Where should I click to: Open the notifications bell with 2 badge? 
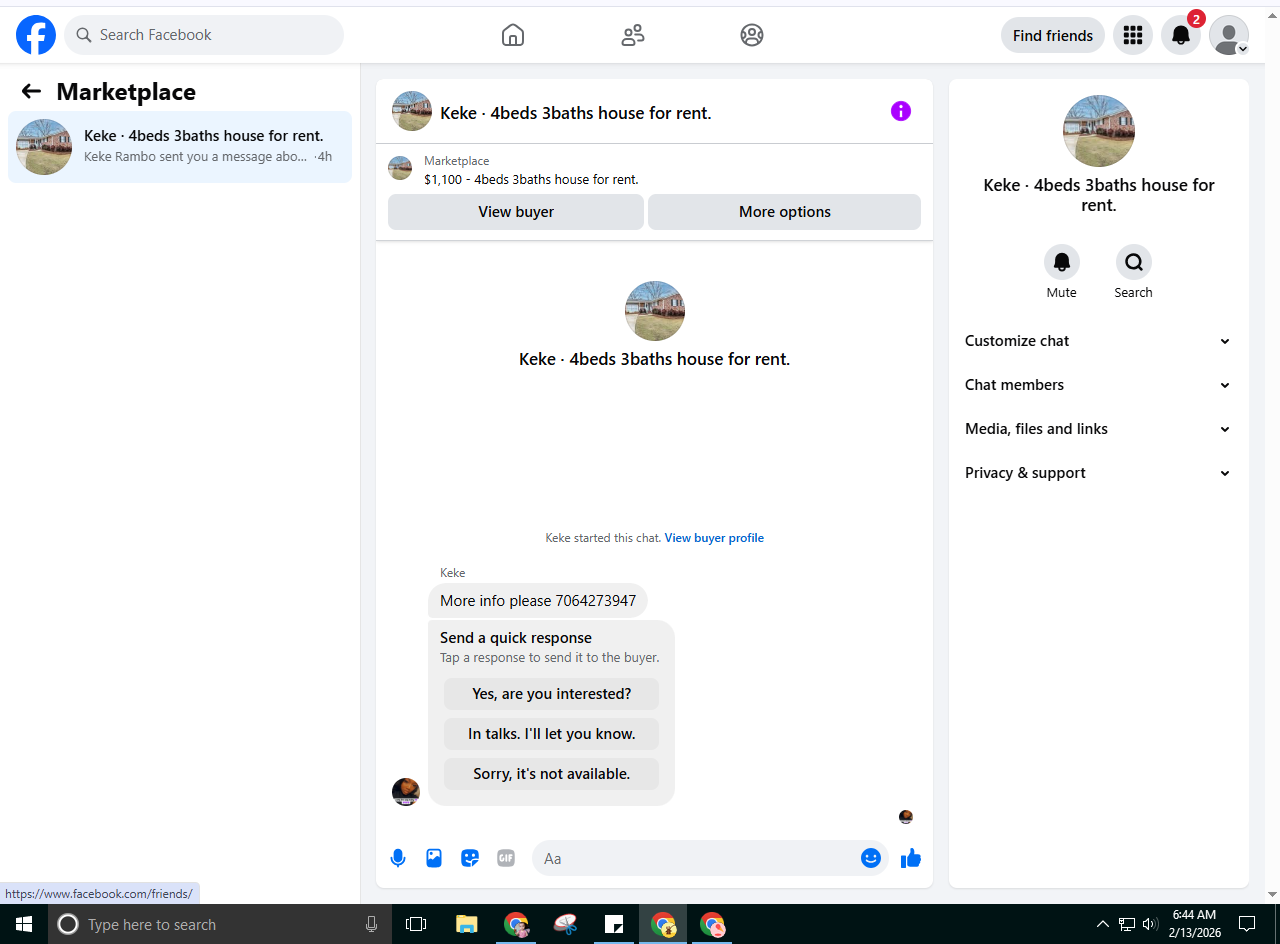coord(1180,35)
